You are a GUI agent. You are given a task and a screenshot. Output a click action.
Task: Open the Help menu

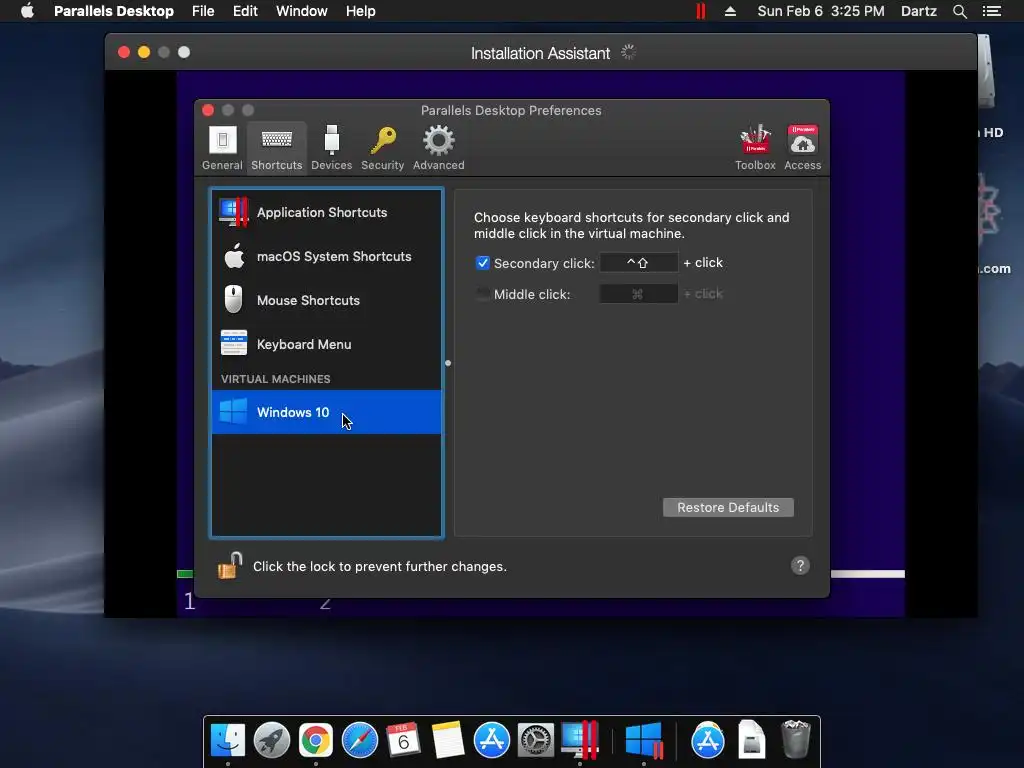360,11
